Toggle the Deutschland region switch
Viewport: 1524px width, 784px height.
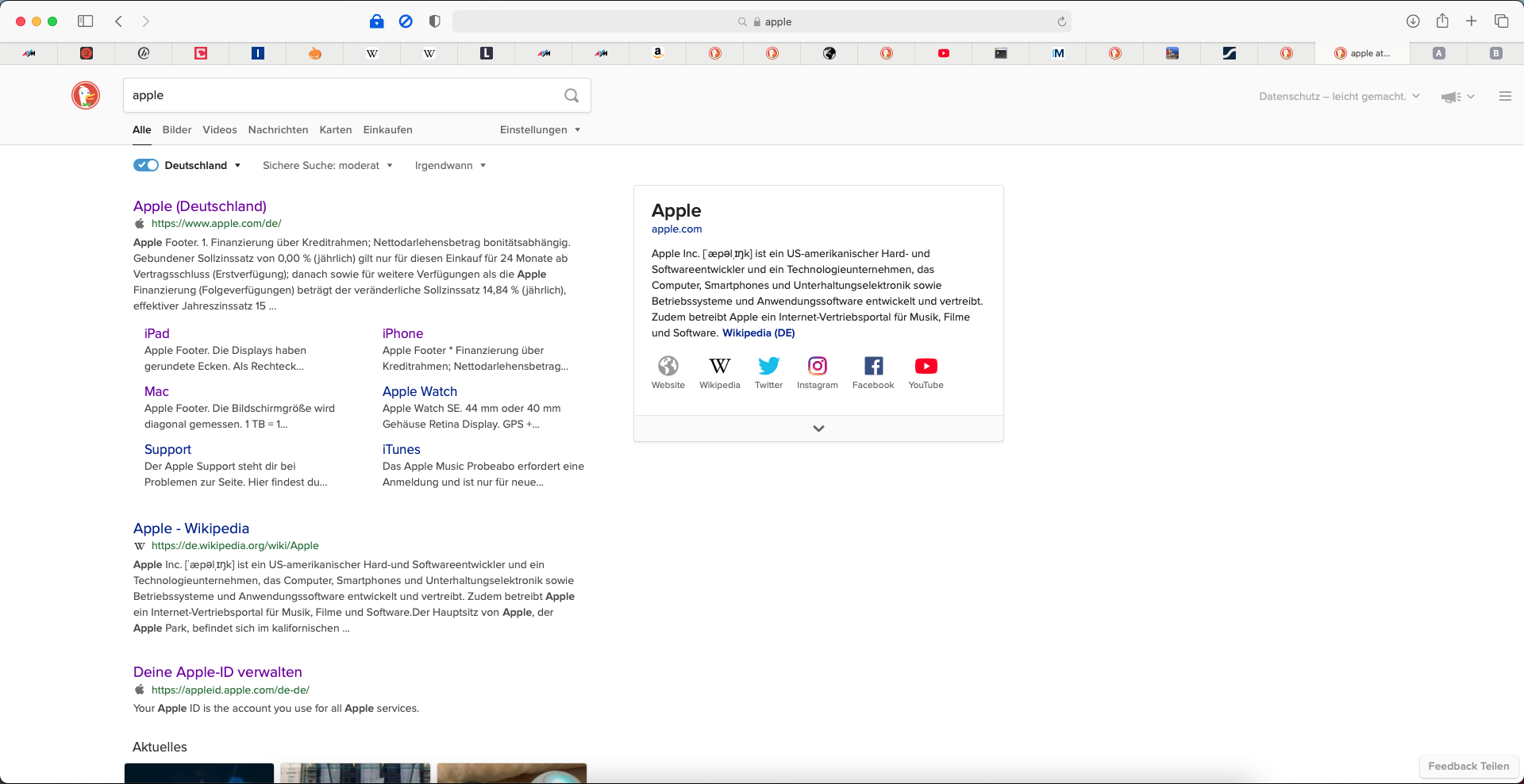146,165
